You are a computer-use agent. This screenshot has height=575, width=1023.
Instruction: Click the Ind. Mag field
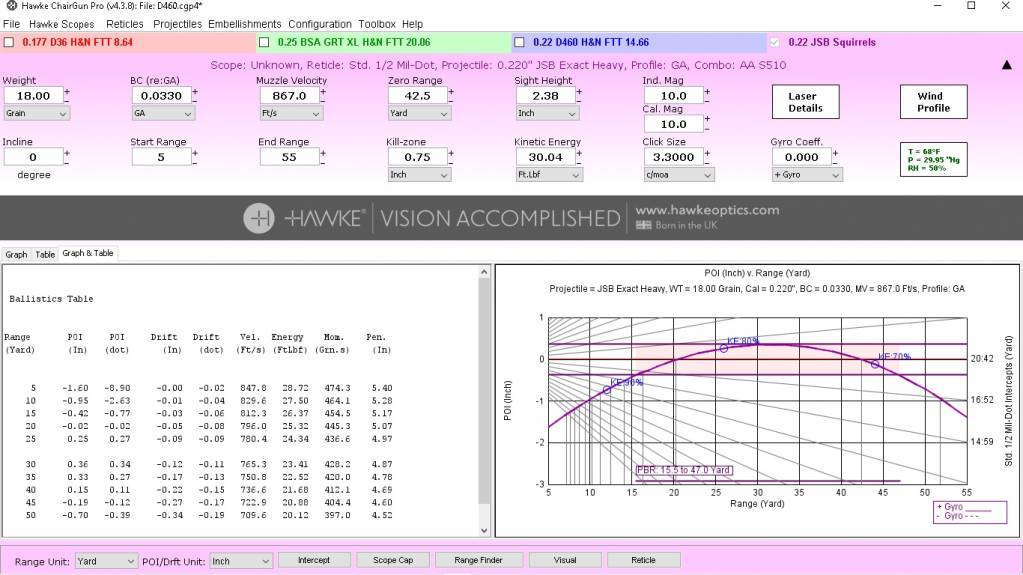click(673, 95)
